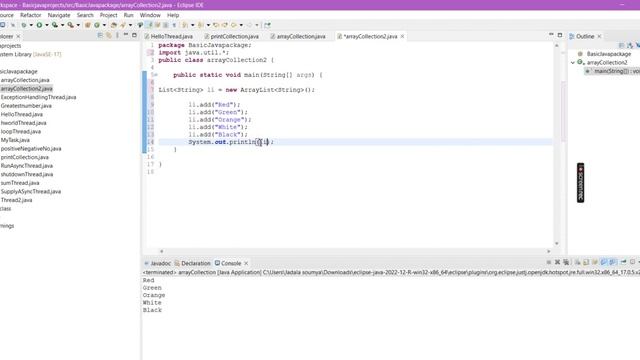Collapse All in Package Explorer toolbar
Image resolution: width=640 pixels, height=360 pixels.
(x=100, y=36)
